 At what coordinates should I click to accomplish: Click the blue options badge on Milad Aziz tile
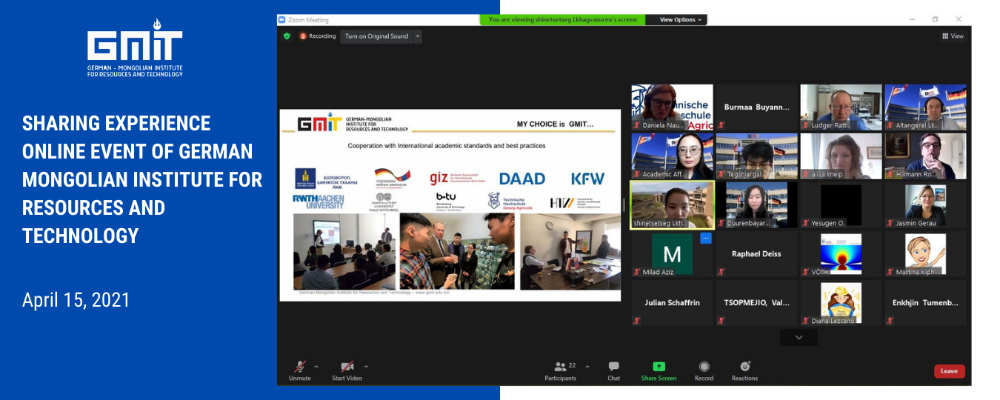[705, 238]
